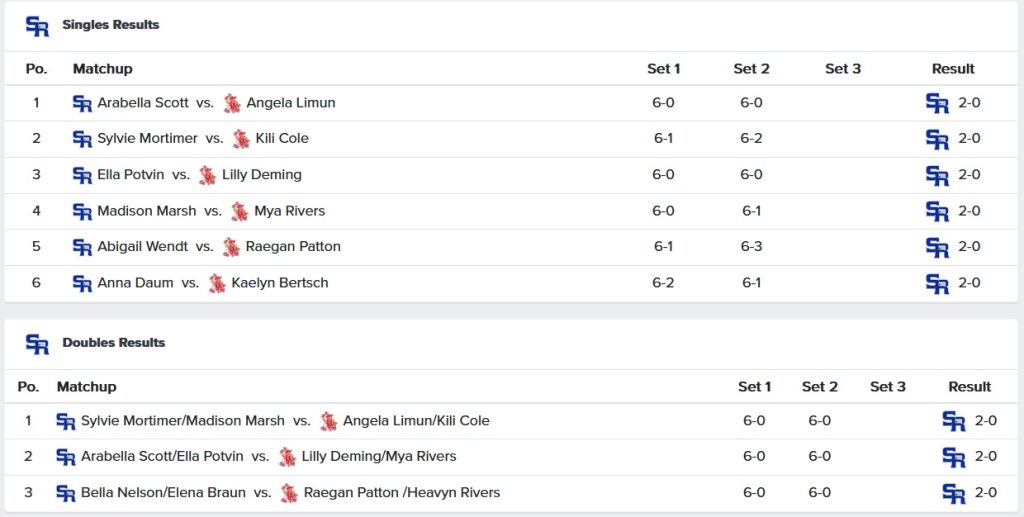Click the red team logo before Kaelyn Bertsch
Screen dimensions: 1024x517
(x=217, y=284)
